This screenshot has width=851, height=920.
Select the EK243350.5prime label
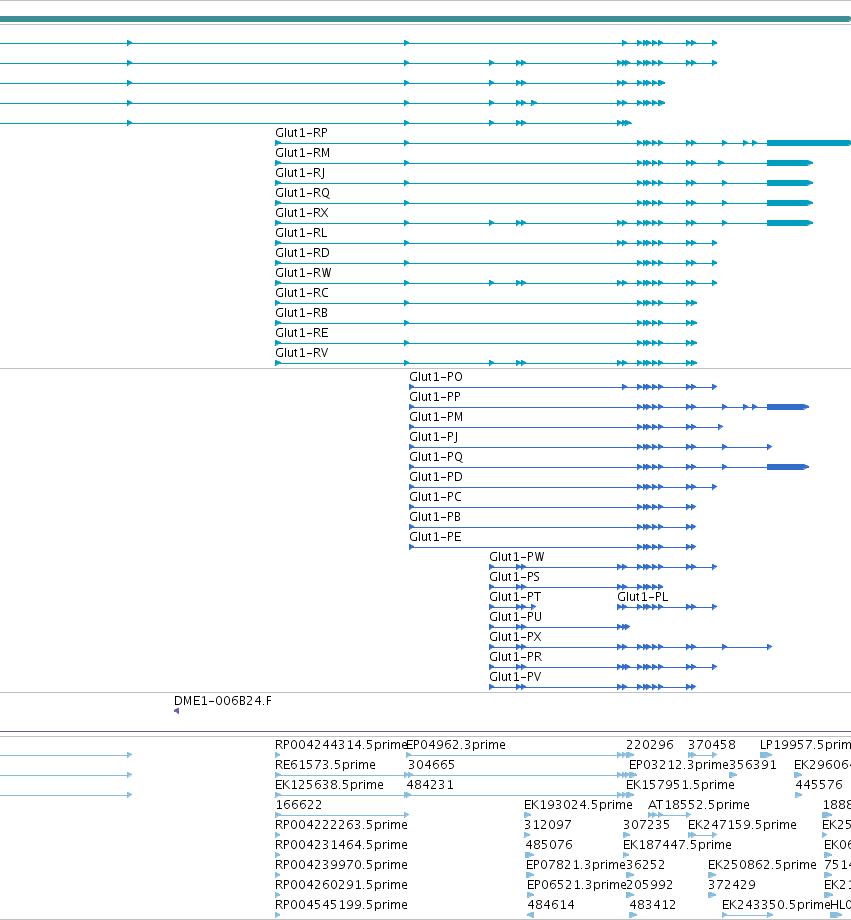click(776, 904)
